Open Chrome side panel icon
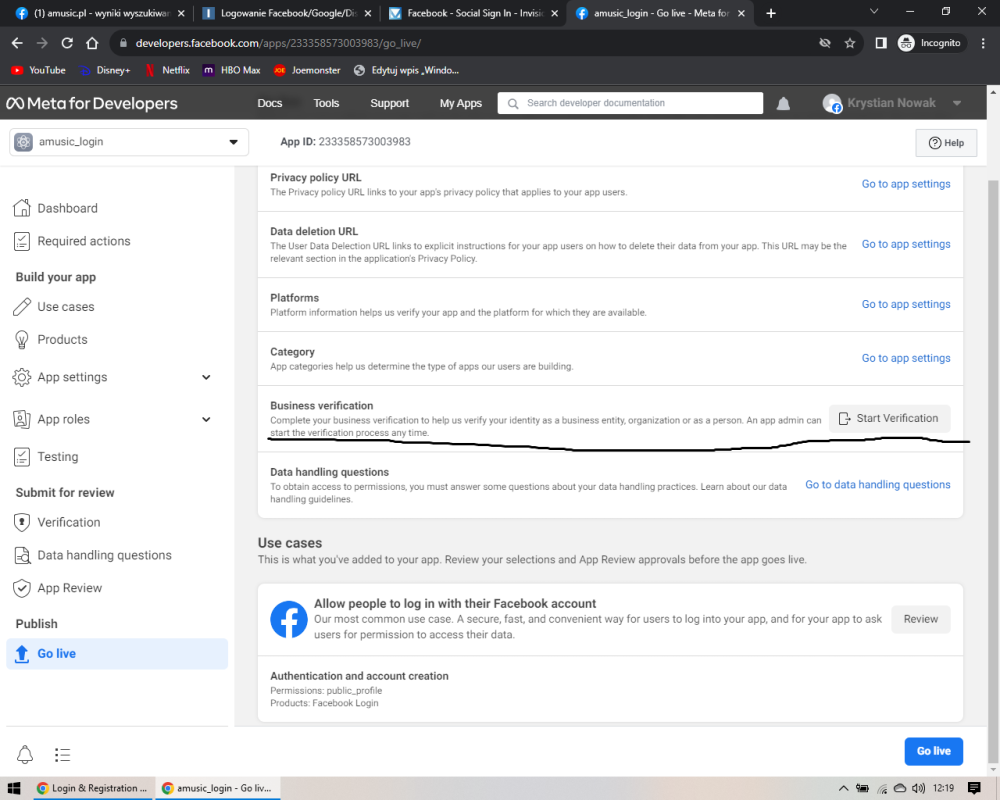The height and width of the screenshot is (800, 1000). (881, 43)
